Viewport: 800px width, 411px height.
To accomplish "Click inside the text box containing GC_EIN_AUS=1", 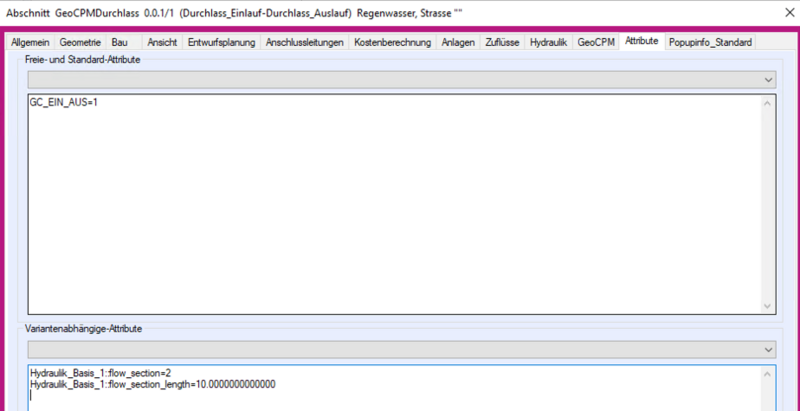I will (x=390, y=200).
